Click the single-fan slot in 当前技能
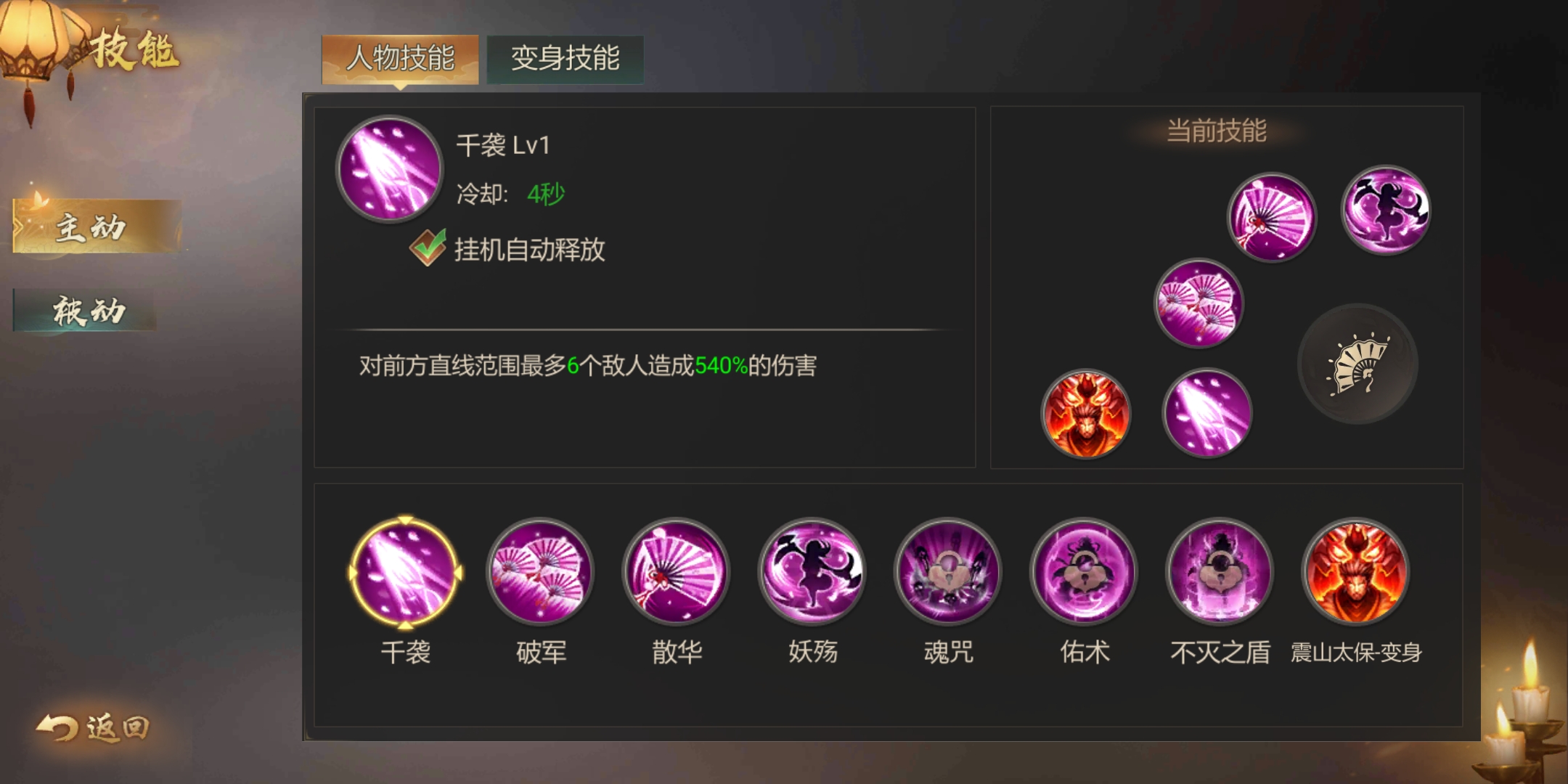Viewport: 1568px width, 784px height. click(x=1272, y=218)
